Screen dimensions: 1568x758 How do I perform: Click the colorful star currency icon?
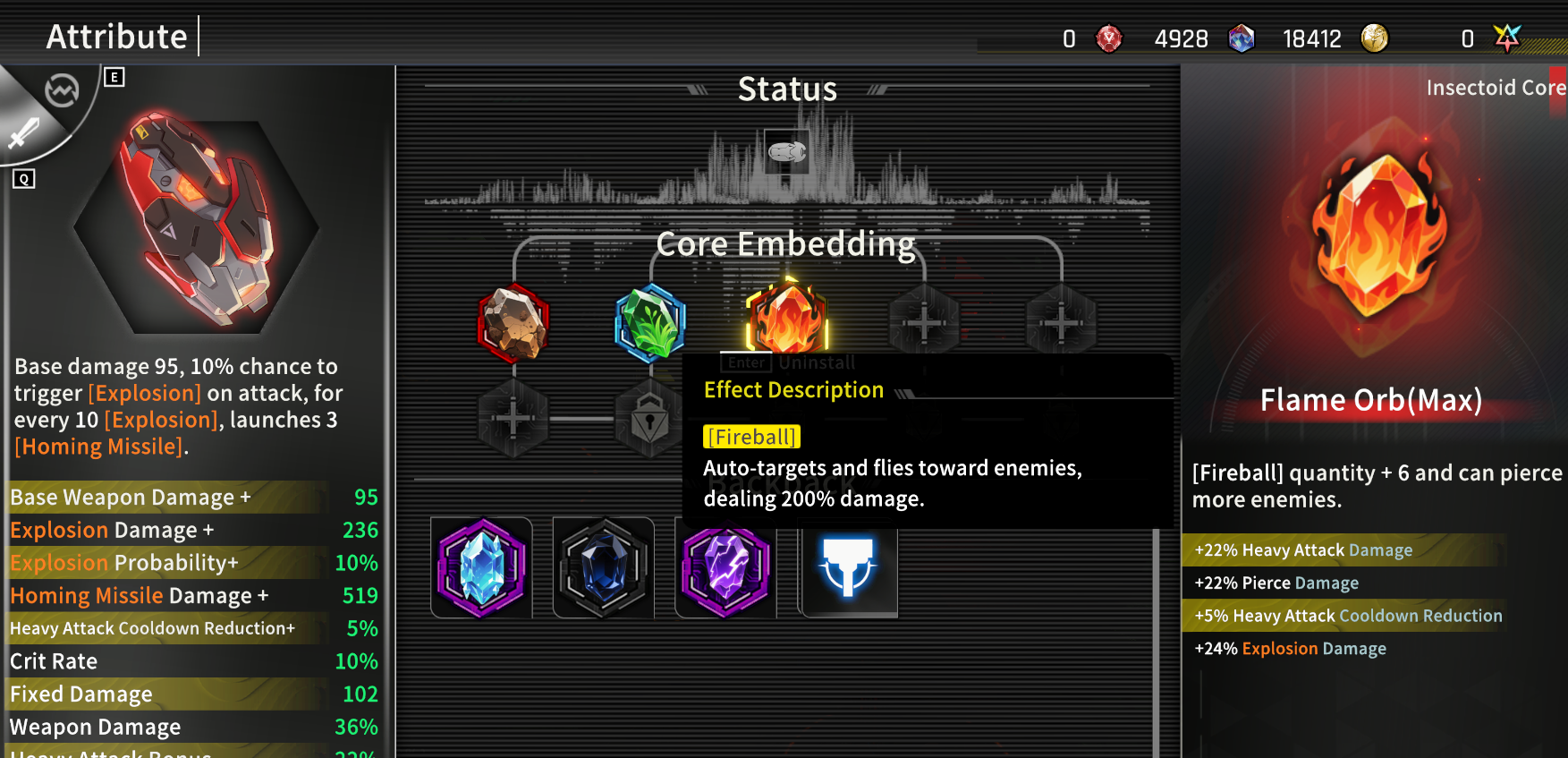[x=1507, y=38]
